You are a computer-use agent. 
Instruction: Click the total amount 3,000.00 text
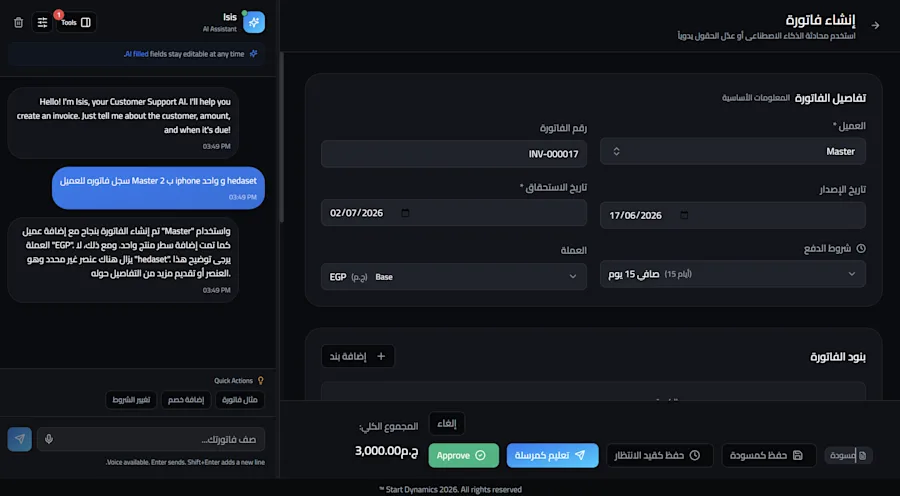(386, 451)
